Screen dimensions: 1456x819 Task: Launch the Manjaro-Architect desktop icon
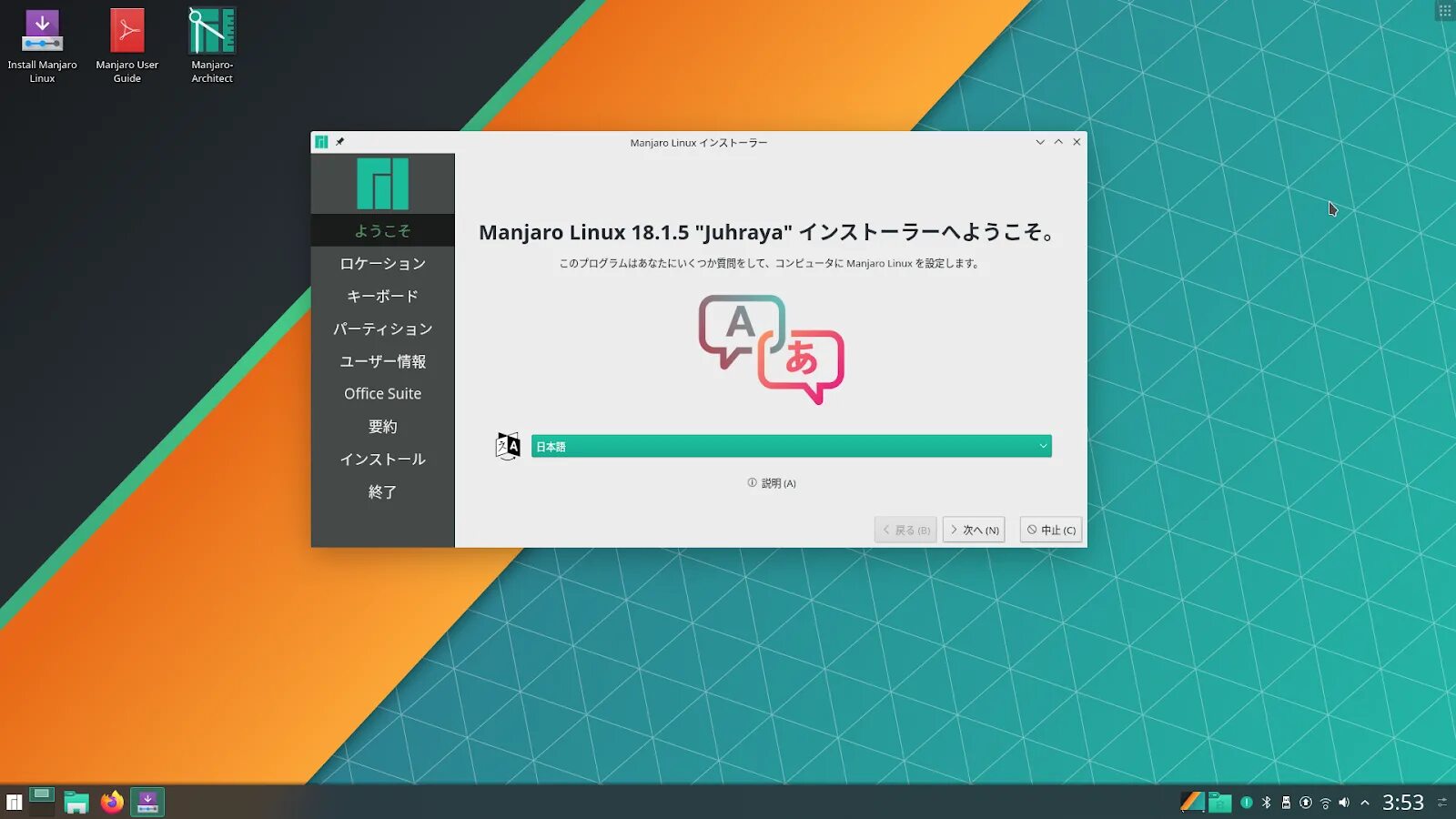212,45
